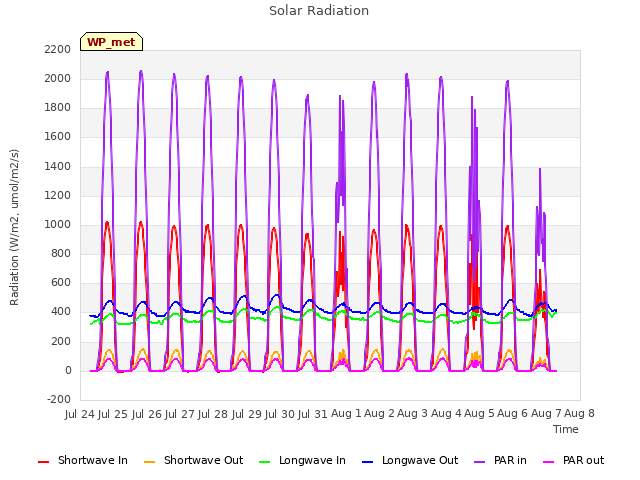Viewport: 640px width, 480px height.
Task: Click the magenta PAR out legend swatch
Action: pyautogui.click(x=549, y=462)
